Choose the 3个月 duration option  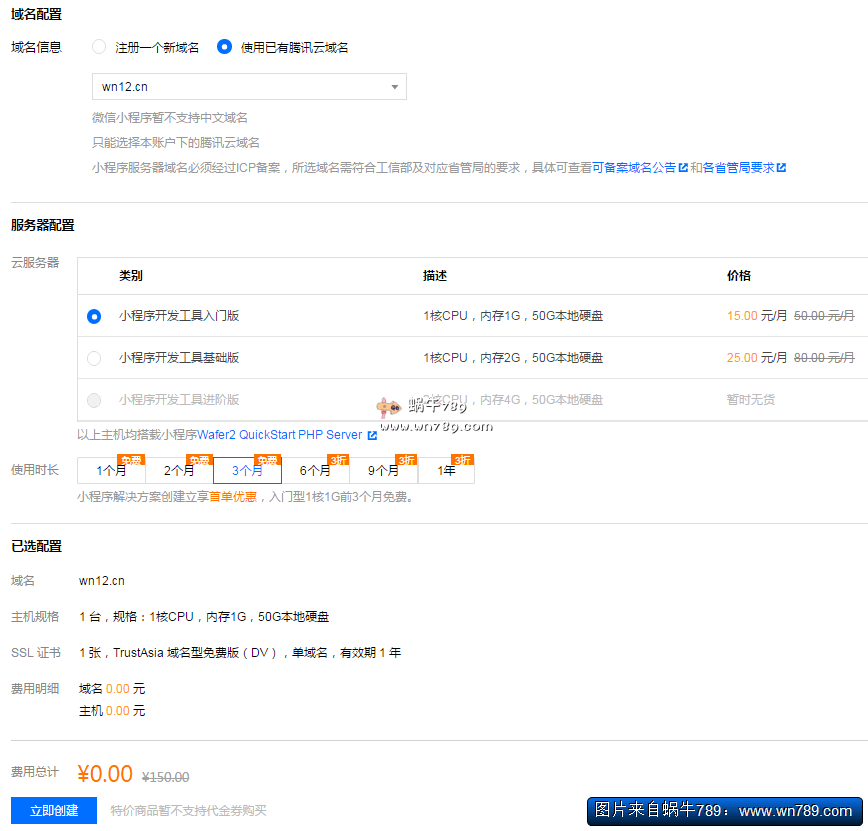(247, 470)
